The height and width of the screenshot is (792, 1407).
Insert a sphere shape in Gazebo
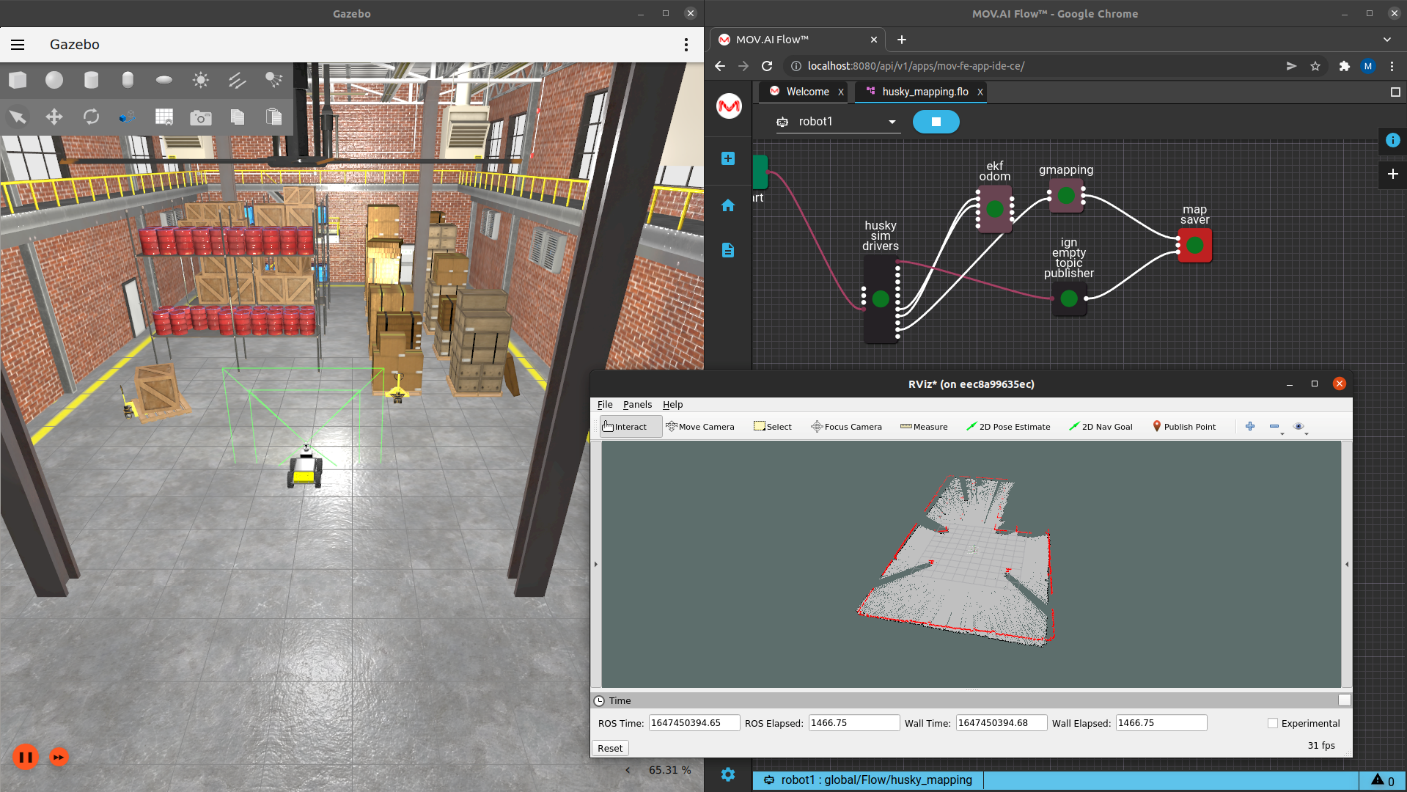click(x=54, y=80)
